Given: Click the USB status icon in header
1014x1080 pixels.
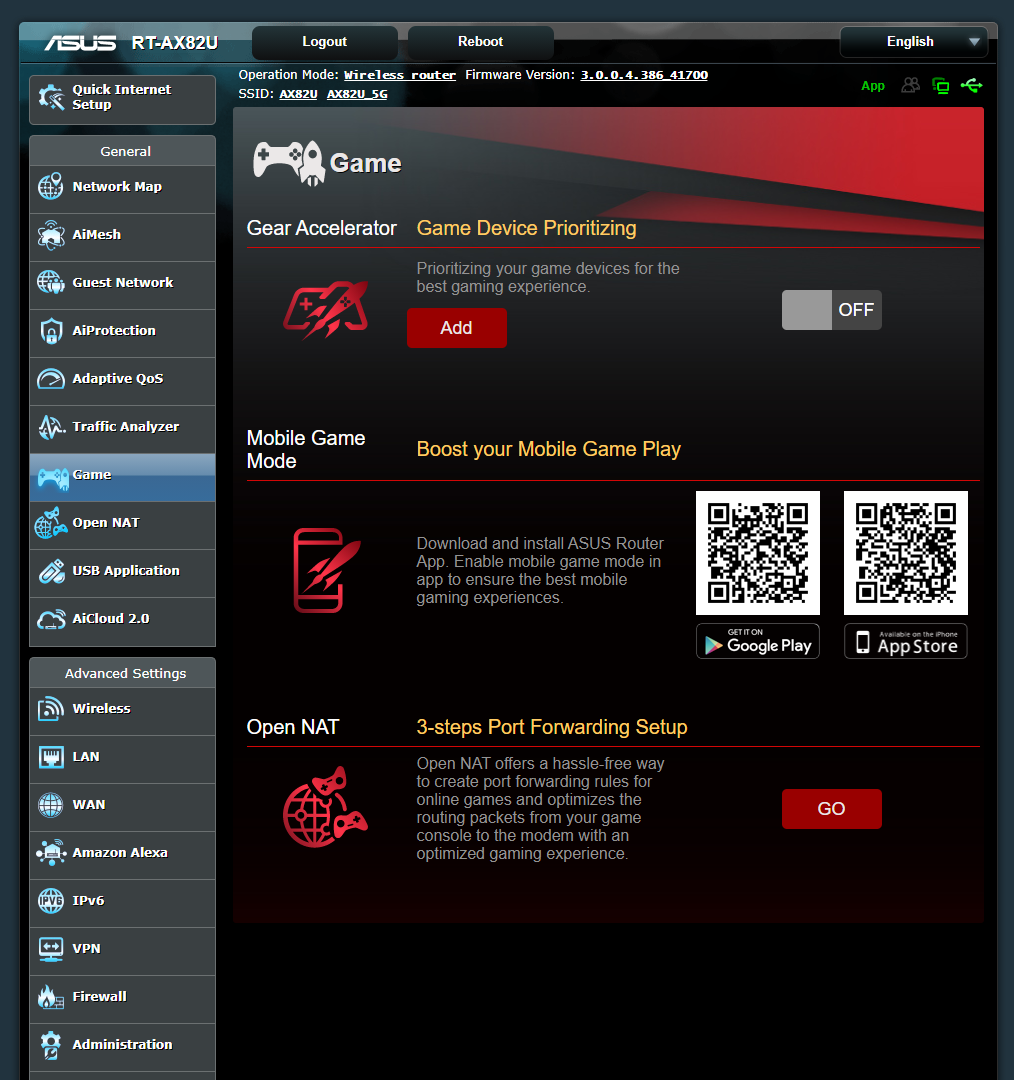Looking at the screenshot, I should (971, 85).
